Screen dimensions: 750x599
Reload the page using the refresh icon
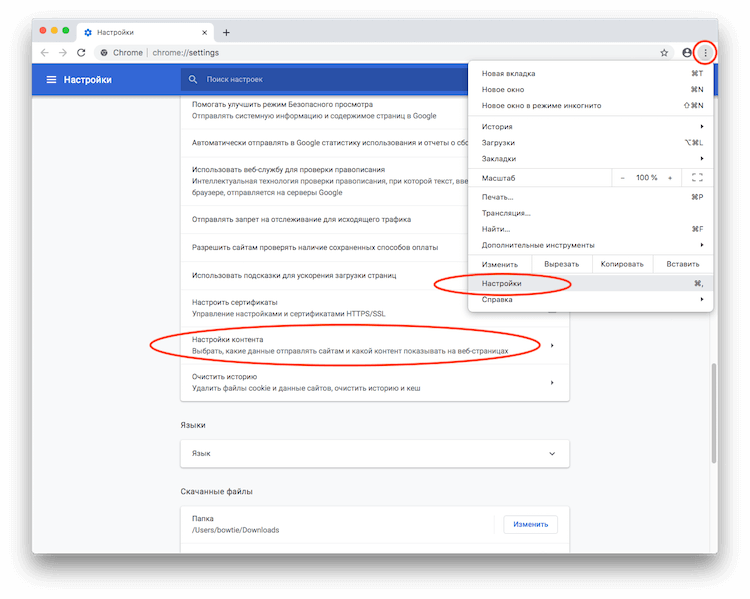click(x=82, y=52)
